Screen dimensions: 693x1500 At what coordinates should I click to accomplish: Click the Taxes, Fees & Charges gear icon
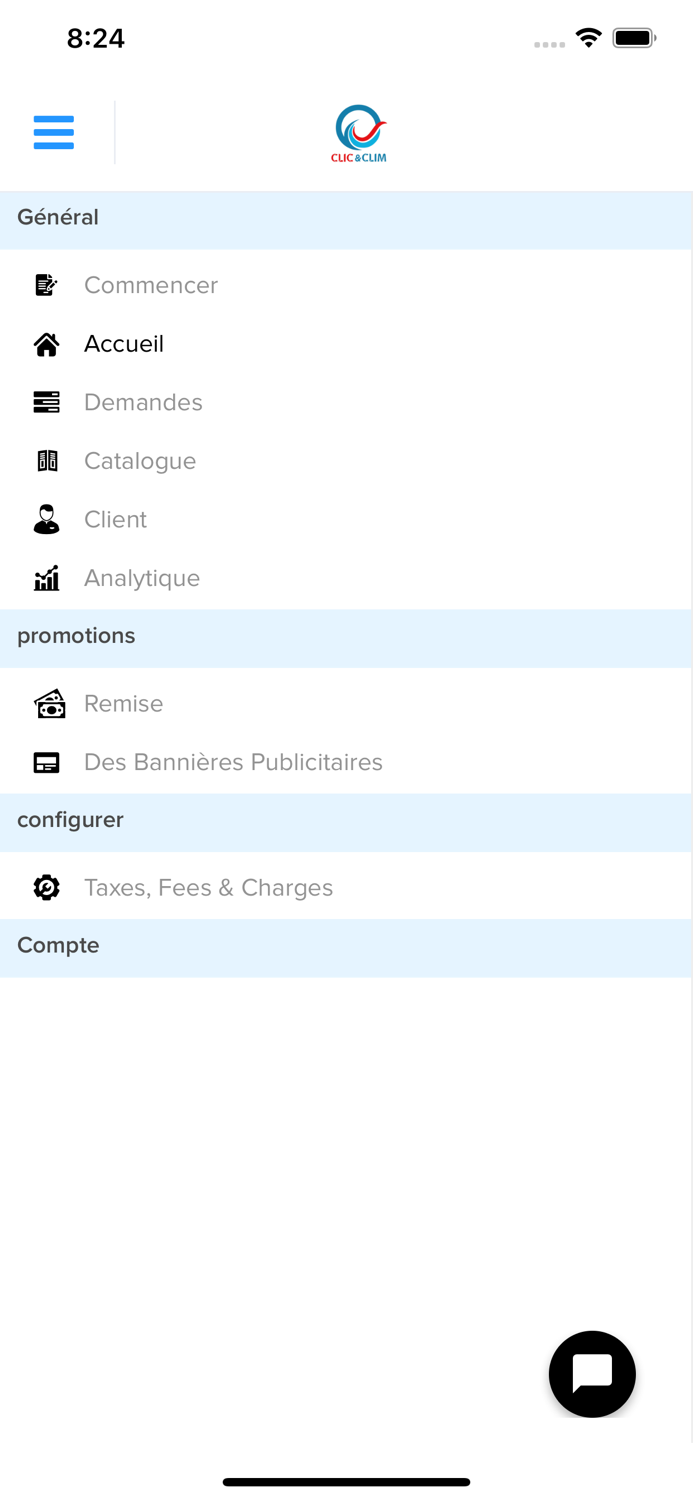46,887
